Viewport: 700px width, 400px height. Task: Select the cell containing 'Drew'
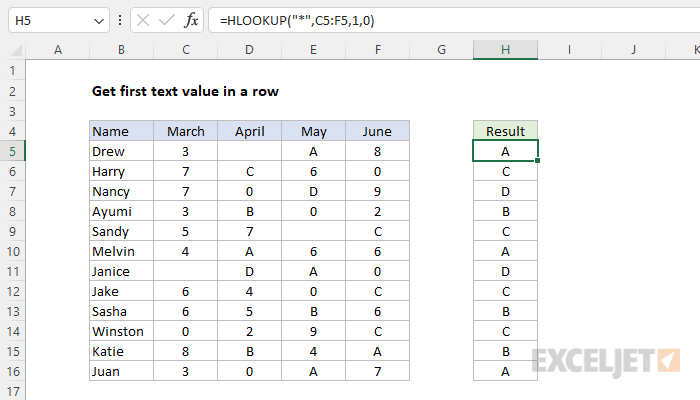(121, 151)
